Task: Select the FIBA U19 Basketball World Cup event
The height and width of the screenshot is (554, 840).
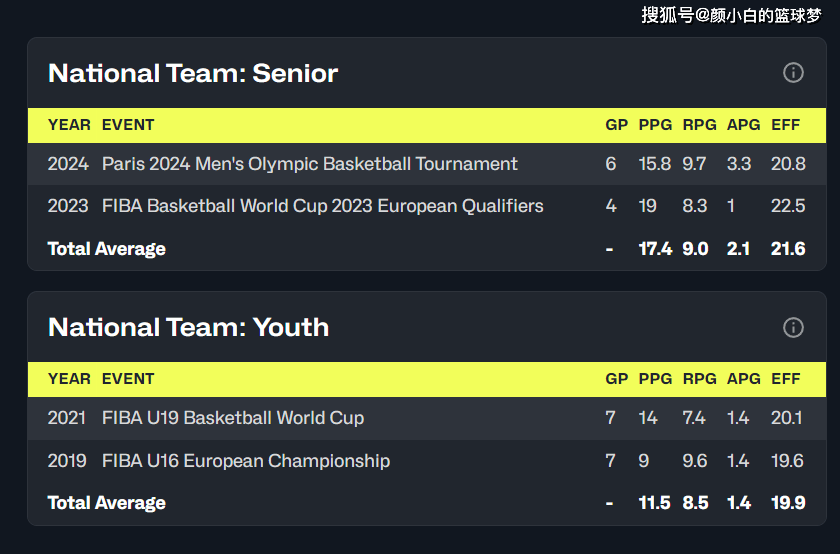Action: tap(232, 418)
